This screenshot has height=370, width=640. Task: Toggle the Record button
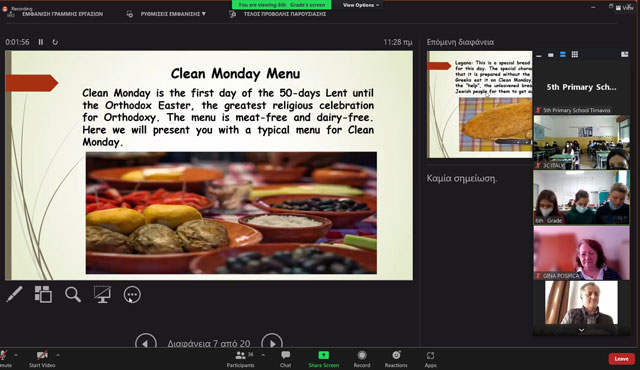coord(362,359)
